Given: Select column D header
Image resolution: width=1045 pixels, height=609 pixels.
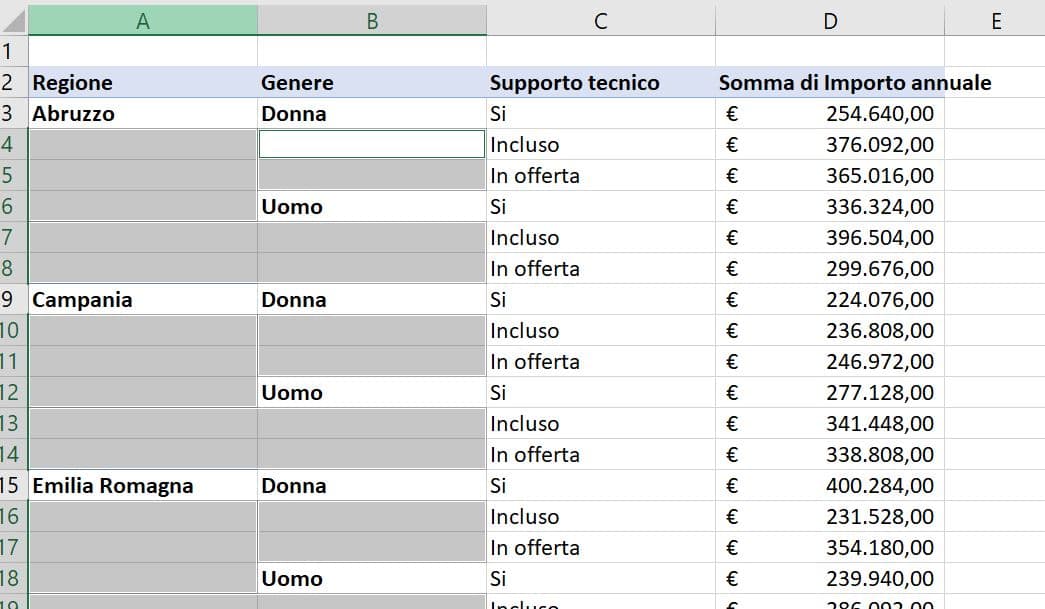Looking at the screenshot, I should tap(830, 20).
